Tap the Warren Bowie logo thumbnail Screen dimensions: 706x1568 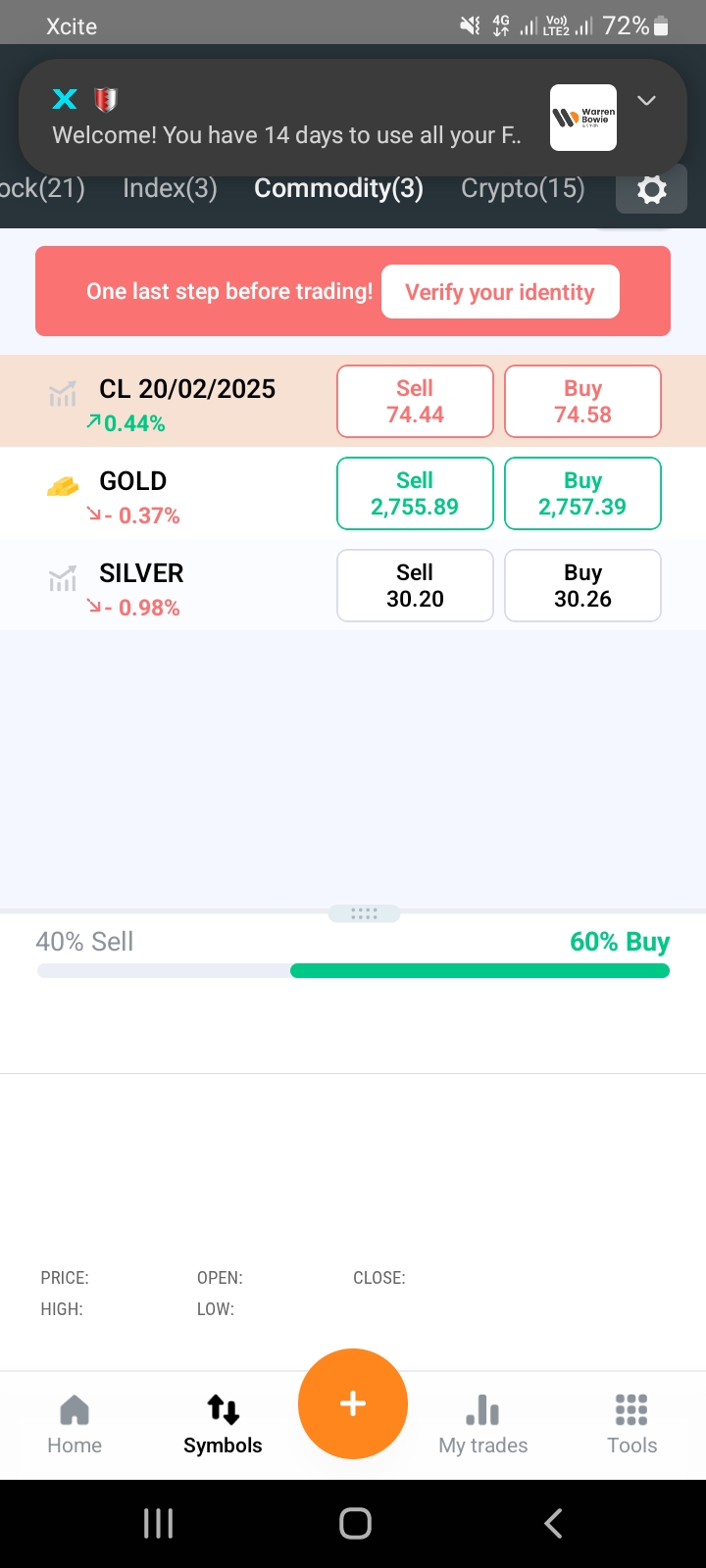583,118
